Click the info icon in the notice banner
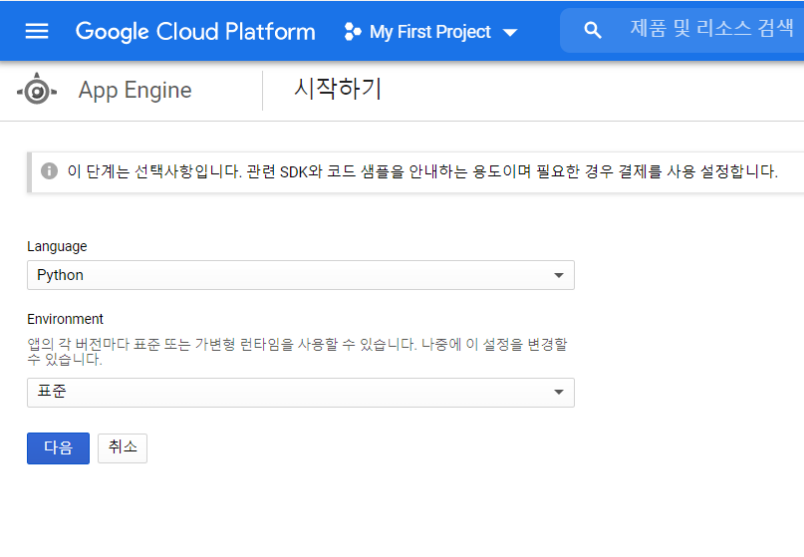The width and height of the screenshot is (804, 557). tap(49, 171)
